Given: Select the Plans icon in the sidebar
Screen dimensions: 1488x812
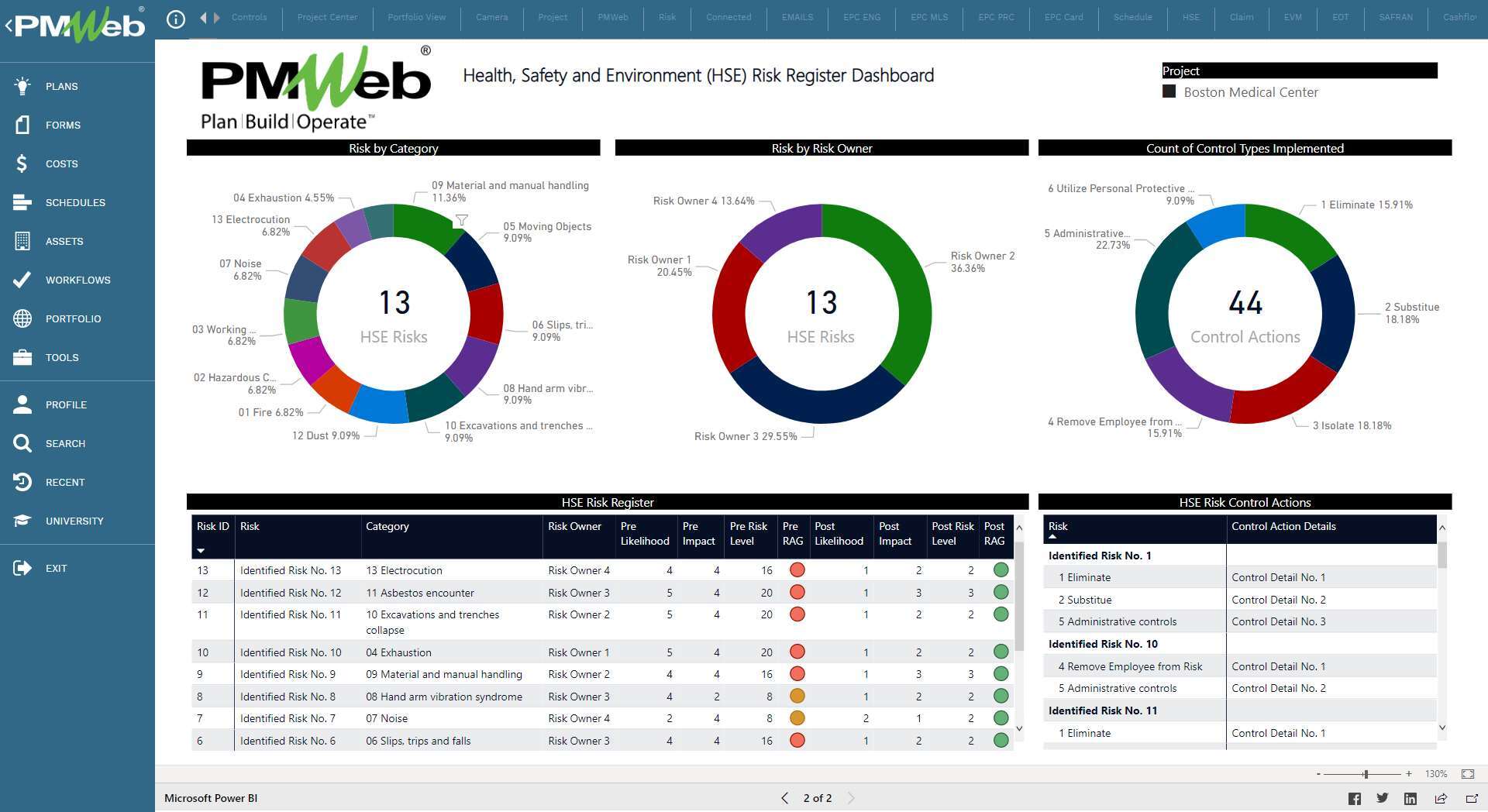Looking at the screenshot, I should click(23, 86).
